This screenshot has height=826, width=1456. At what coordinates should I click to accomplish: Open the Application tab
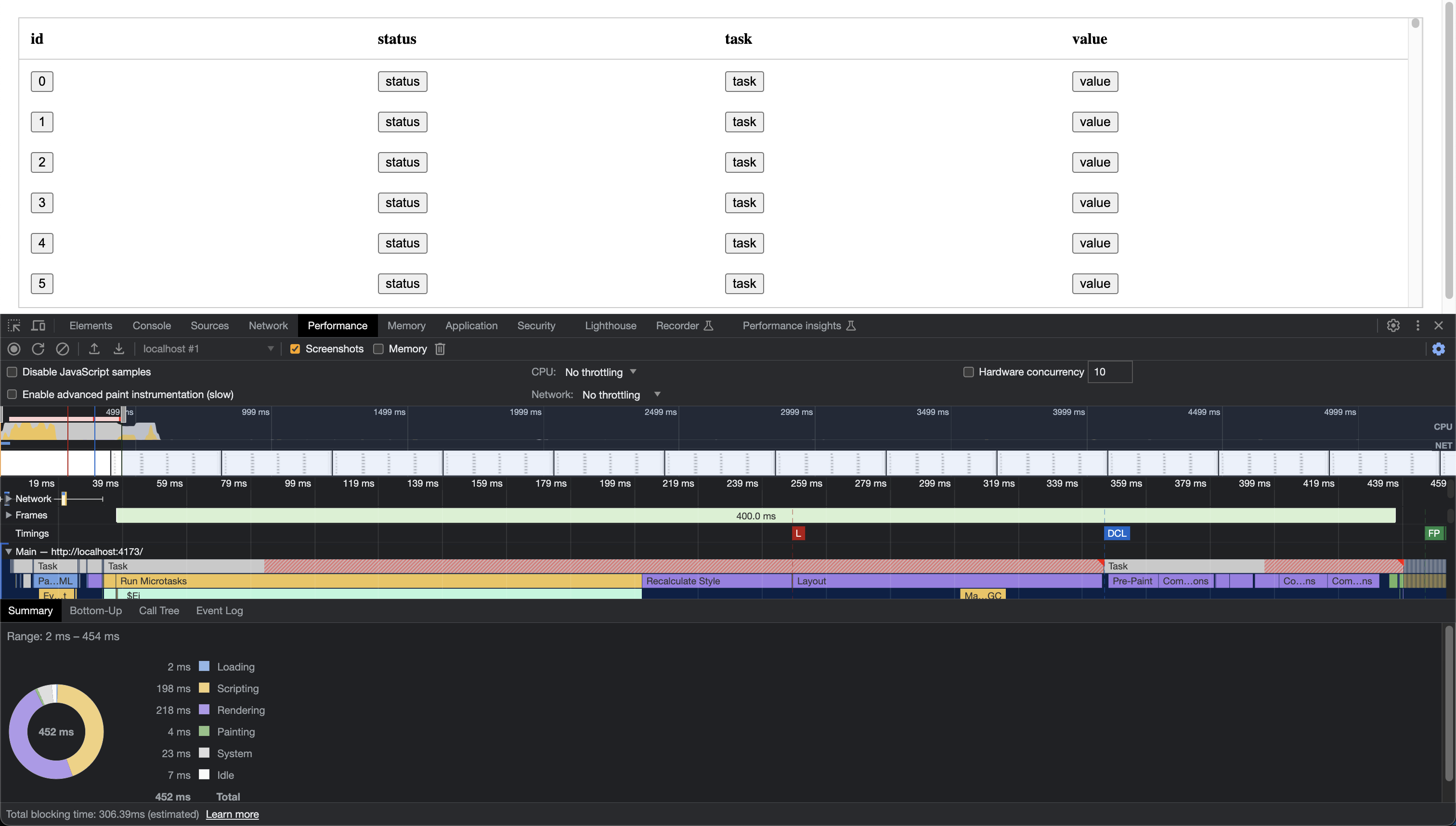point(471,325)
